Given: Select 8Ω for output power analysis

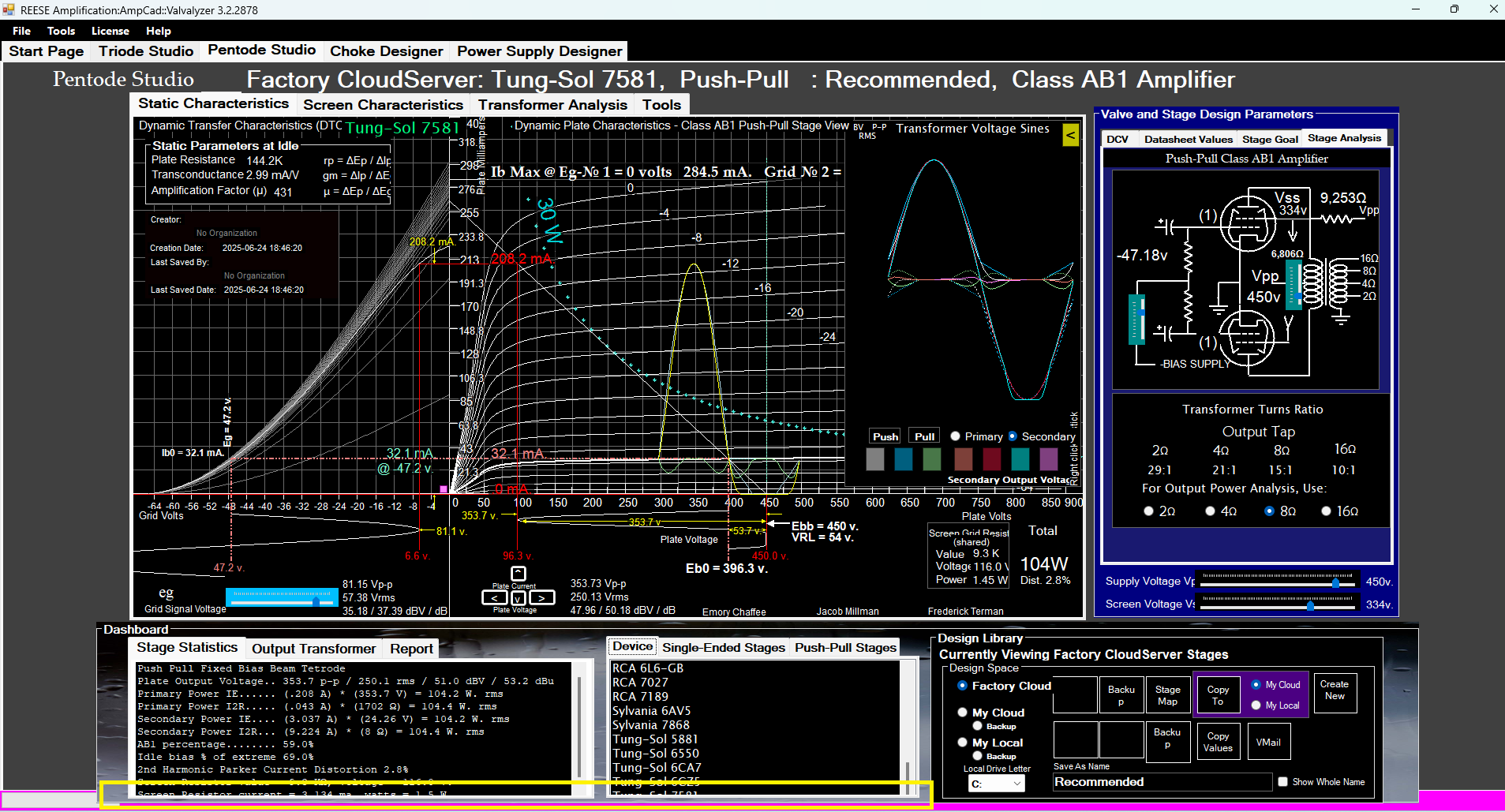Looking at the screenshot, I should [x=1269, y=511].
